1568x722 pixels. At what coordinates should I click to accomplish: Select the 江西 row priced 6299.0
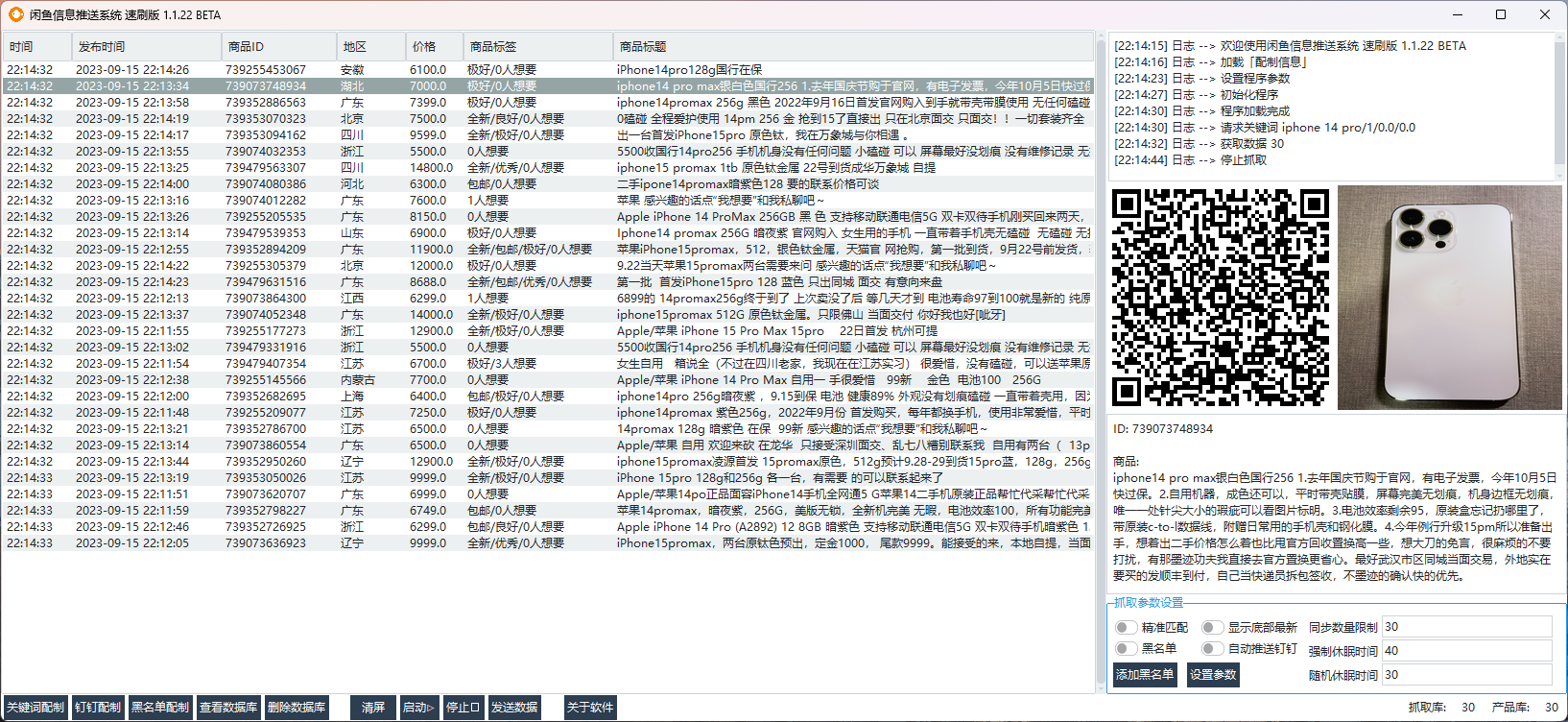[548, 299]
